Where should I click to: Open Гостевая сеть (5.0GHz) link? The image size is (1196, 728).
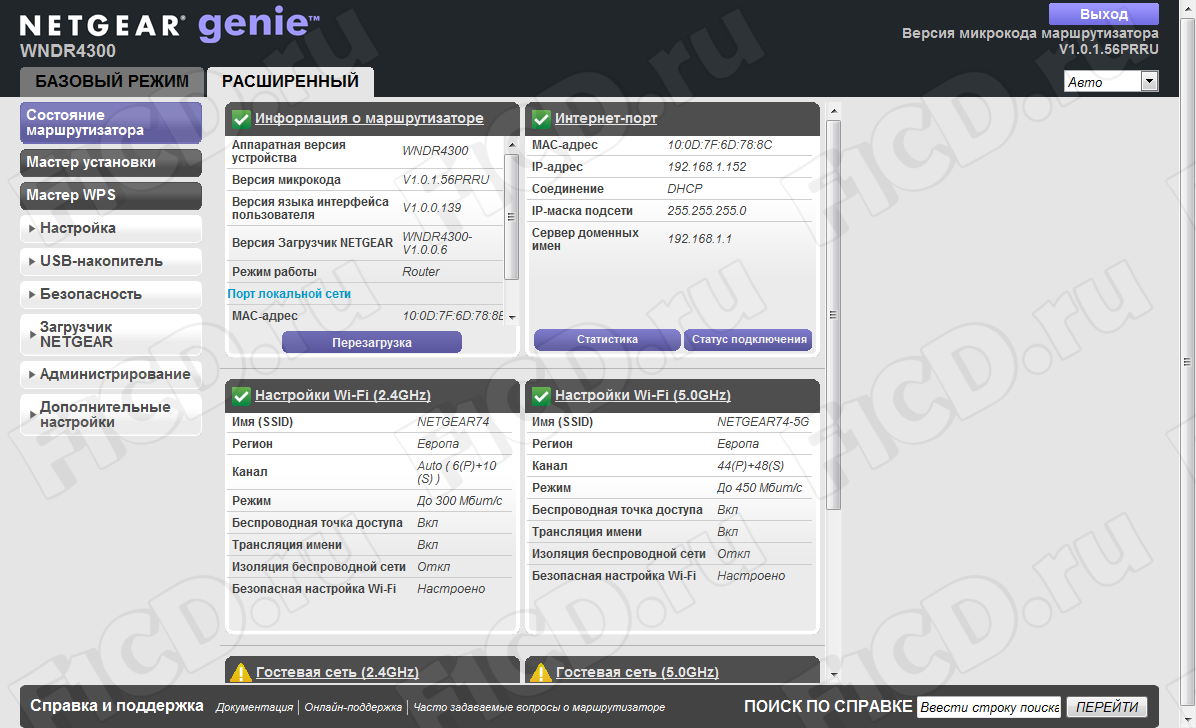tap(637, 672)
